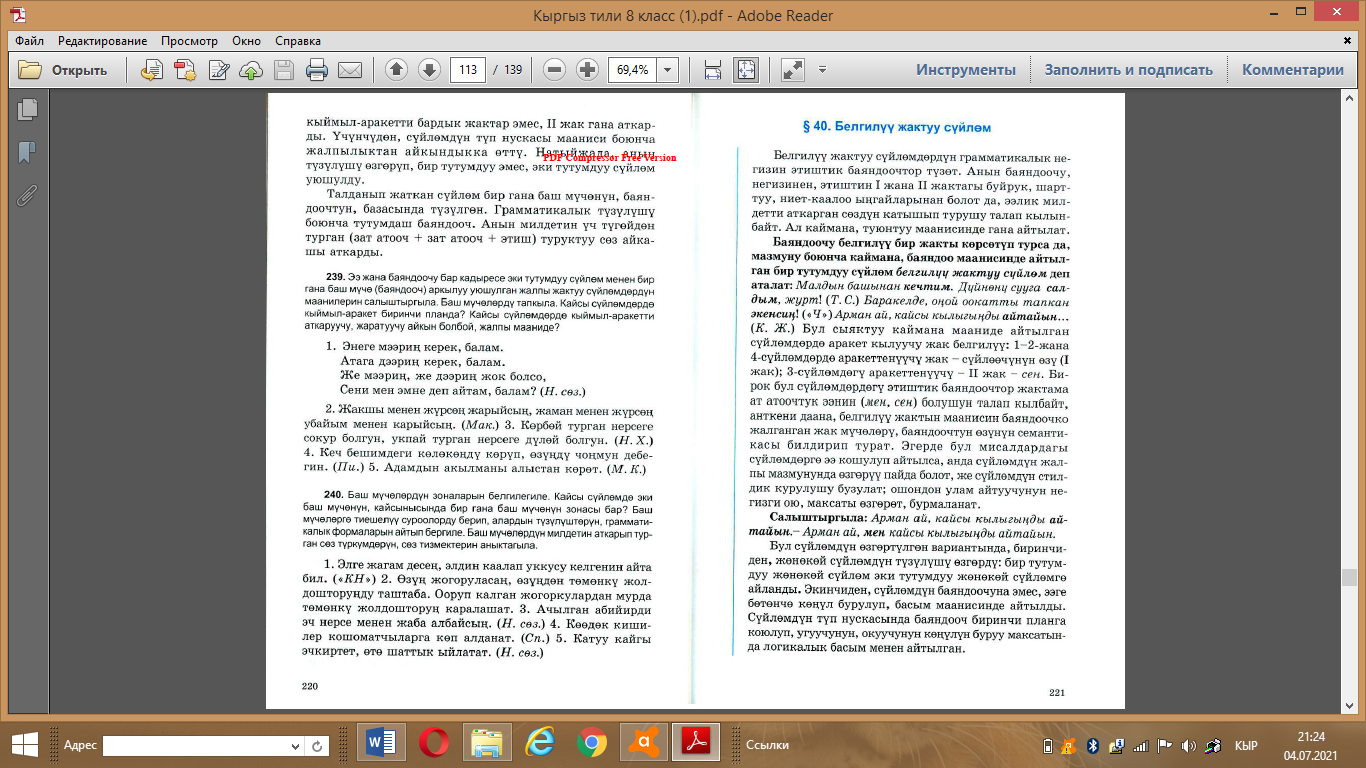Open File Explorer from the taskbar
This screenshot has height=768, width=1366.
486,743
